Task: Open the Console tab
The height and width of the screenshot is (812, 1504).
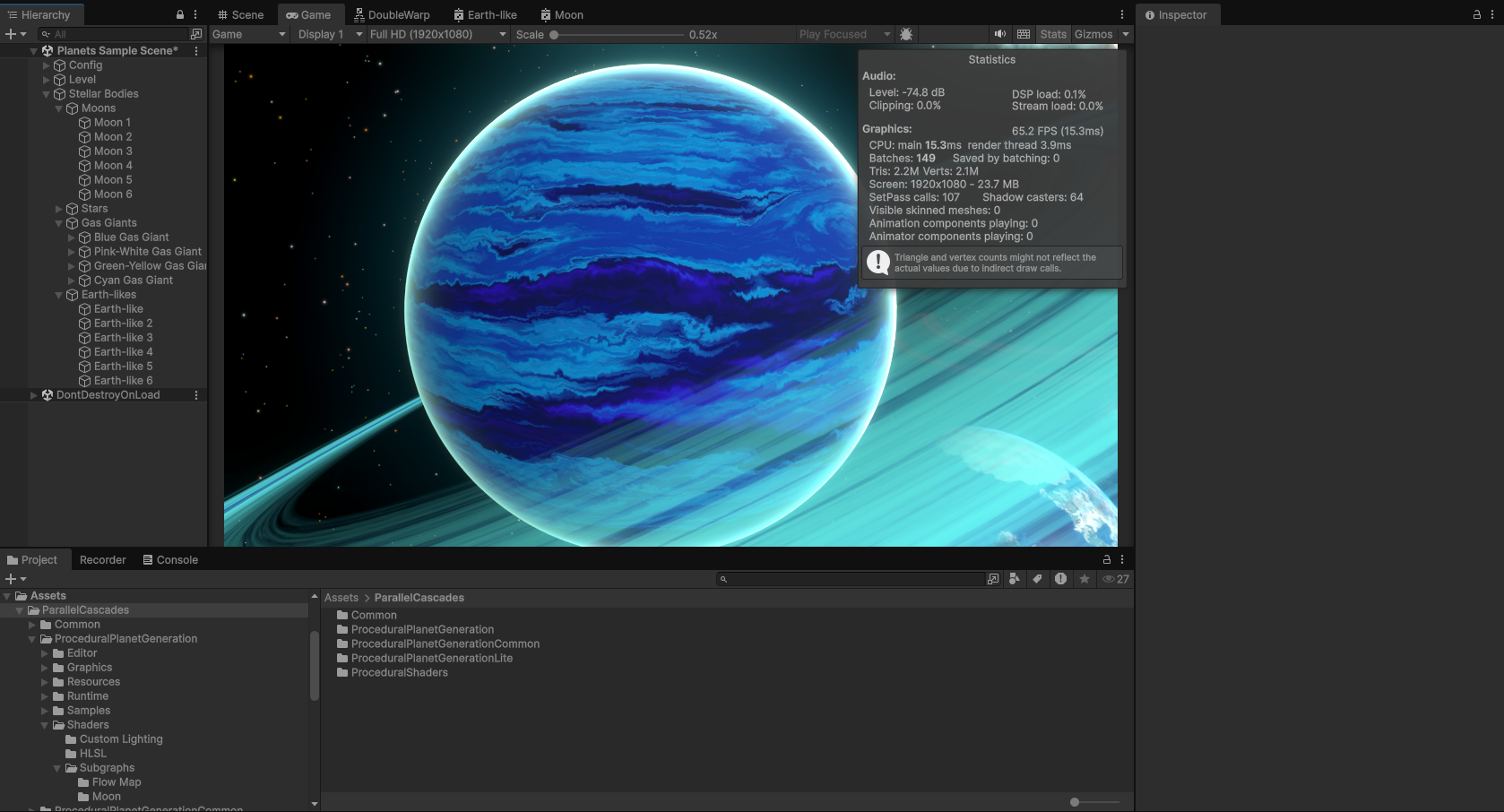Action: 170,560
